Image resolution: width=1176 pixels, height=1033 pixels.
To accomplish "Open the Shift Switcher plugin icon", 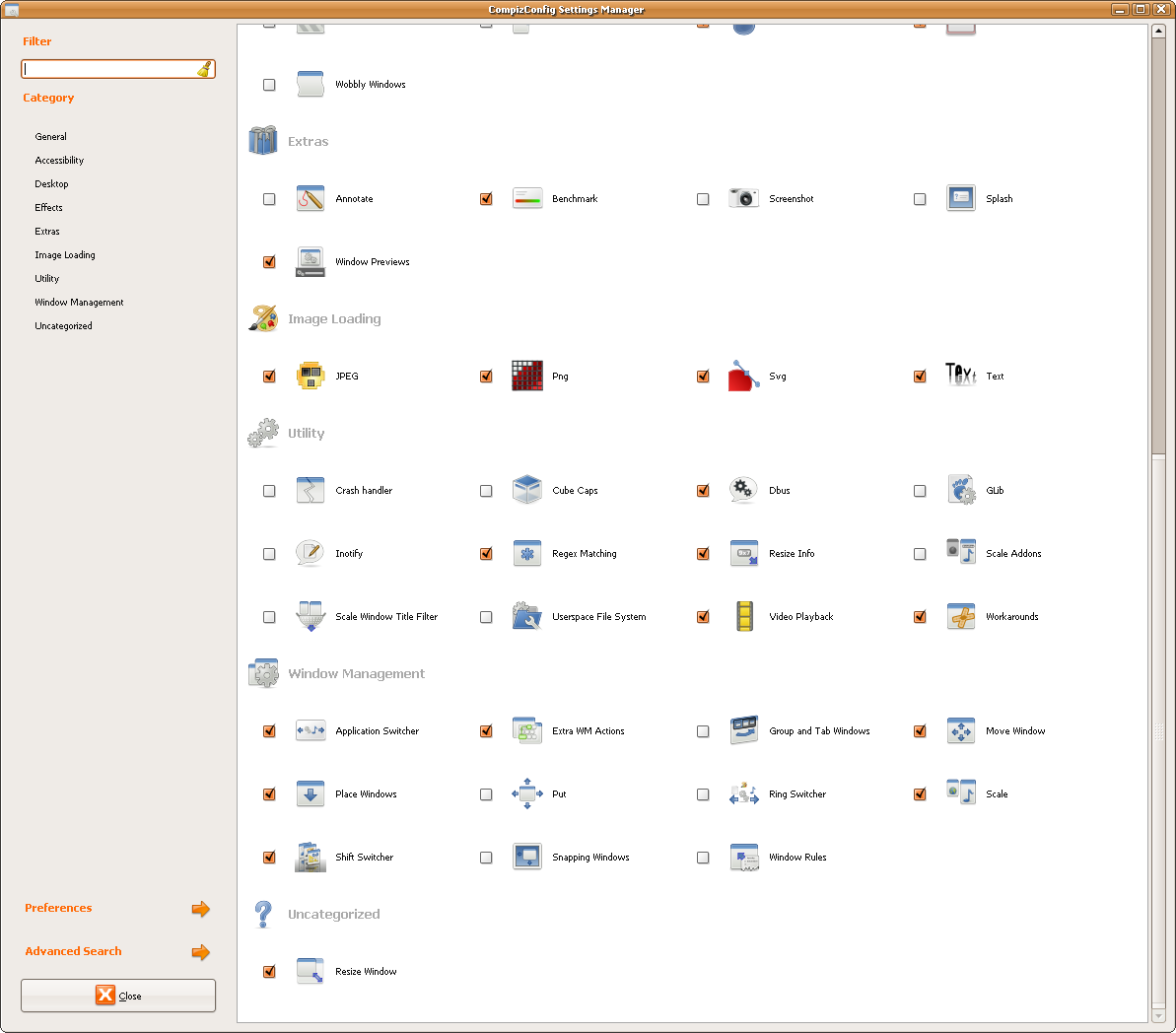I will tap(310, 857).
